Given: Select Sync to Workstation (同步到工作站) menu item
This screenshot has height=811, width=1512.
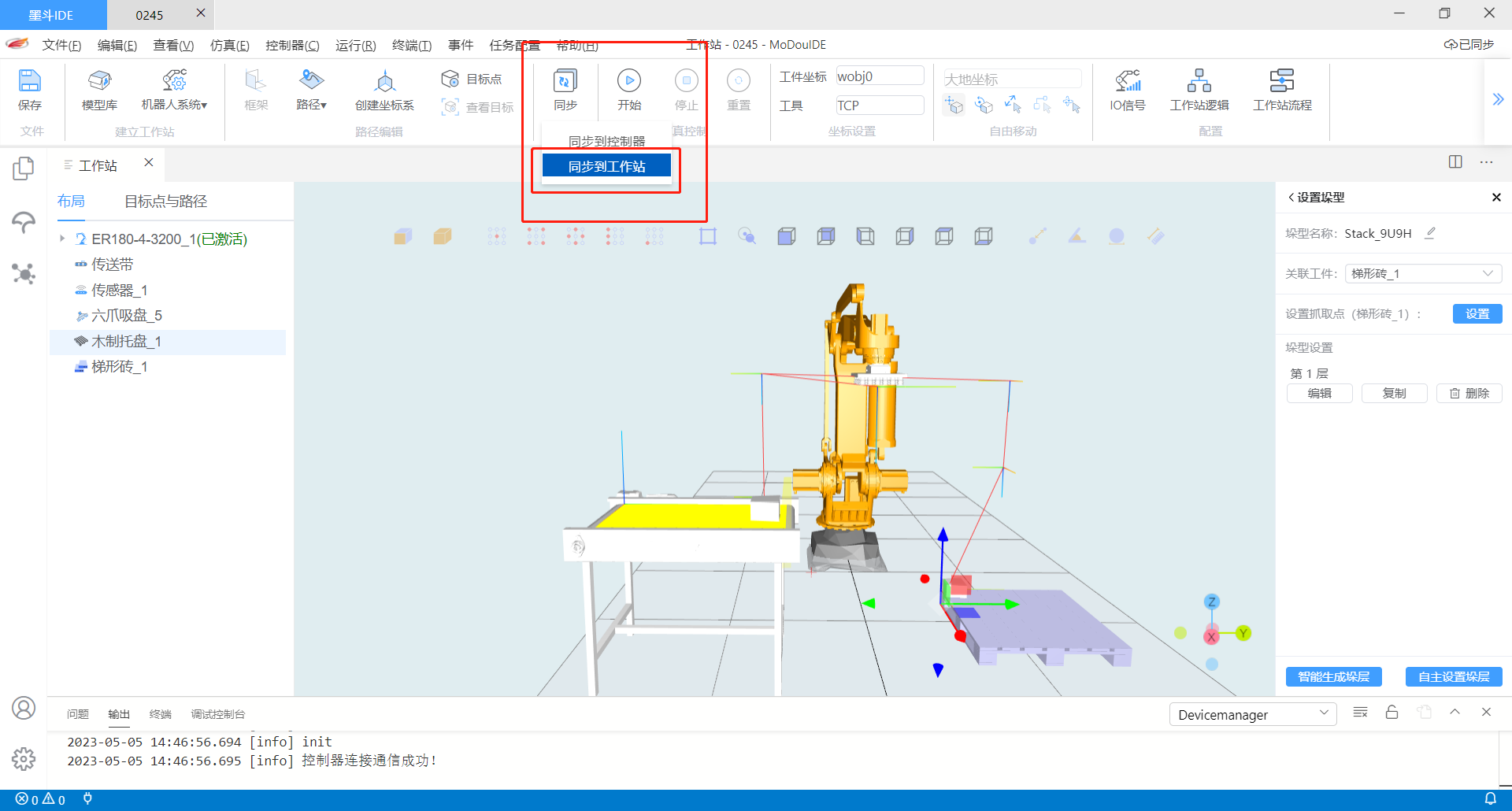Looking at the screenshot, I should pos(606,166).
